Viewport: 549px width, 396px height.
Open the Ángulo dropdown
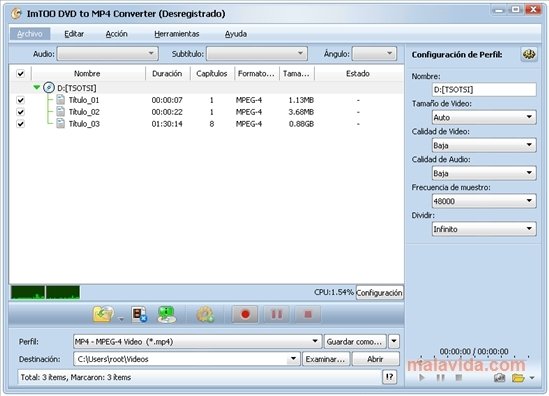(374, 54)
